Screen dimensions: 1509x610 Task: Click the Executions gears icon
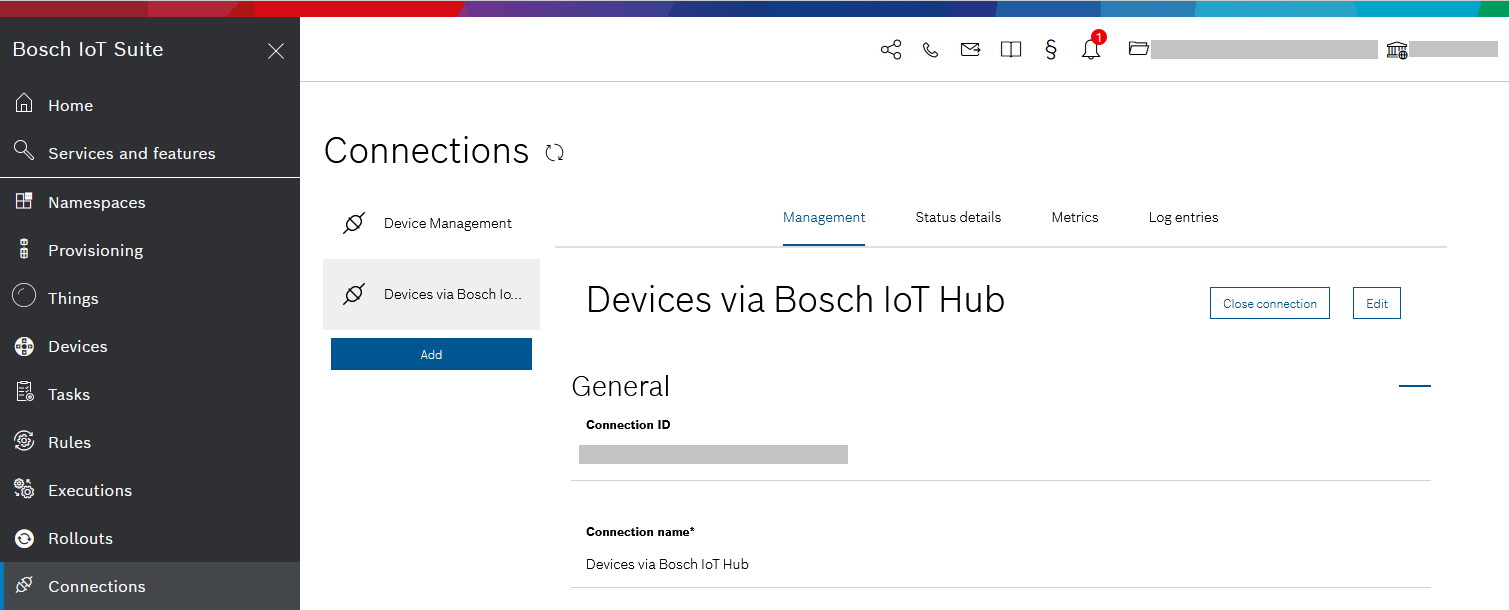[x=24, y=489]
